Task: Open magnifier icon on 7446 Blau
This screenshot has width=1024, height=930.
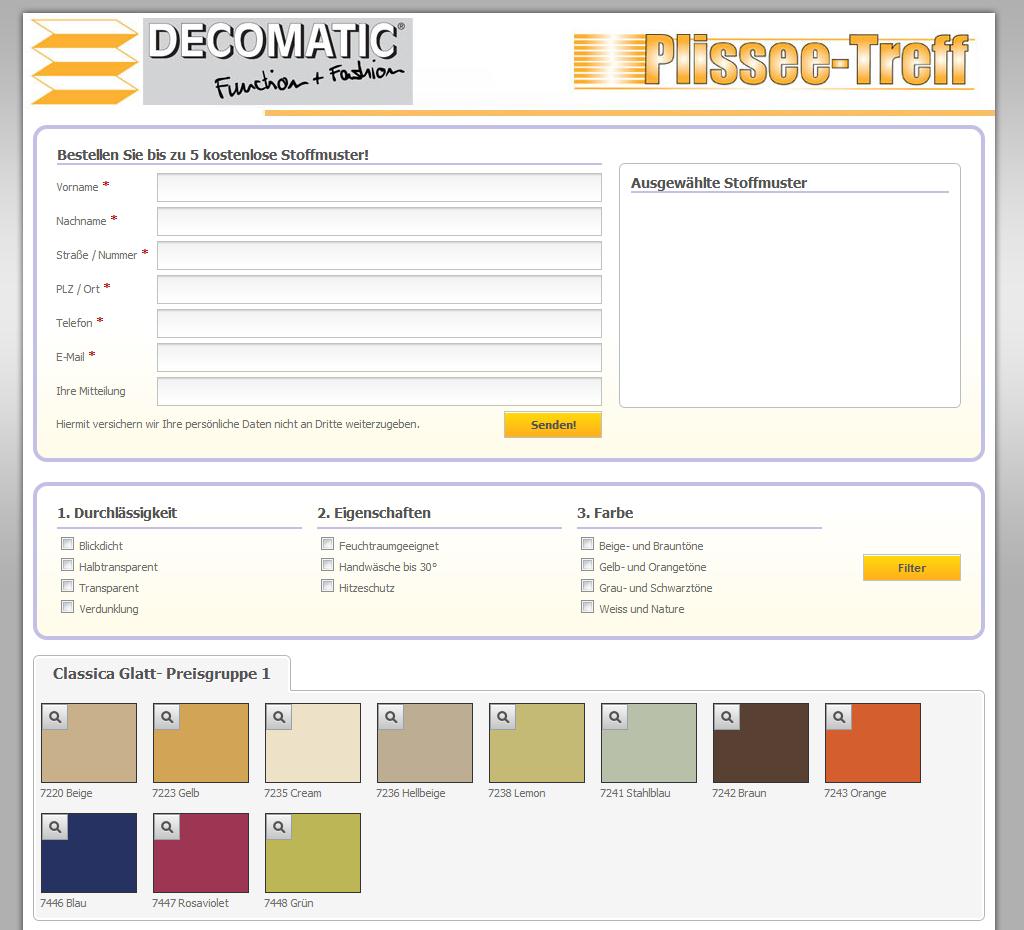Action: tap(55, 827)
